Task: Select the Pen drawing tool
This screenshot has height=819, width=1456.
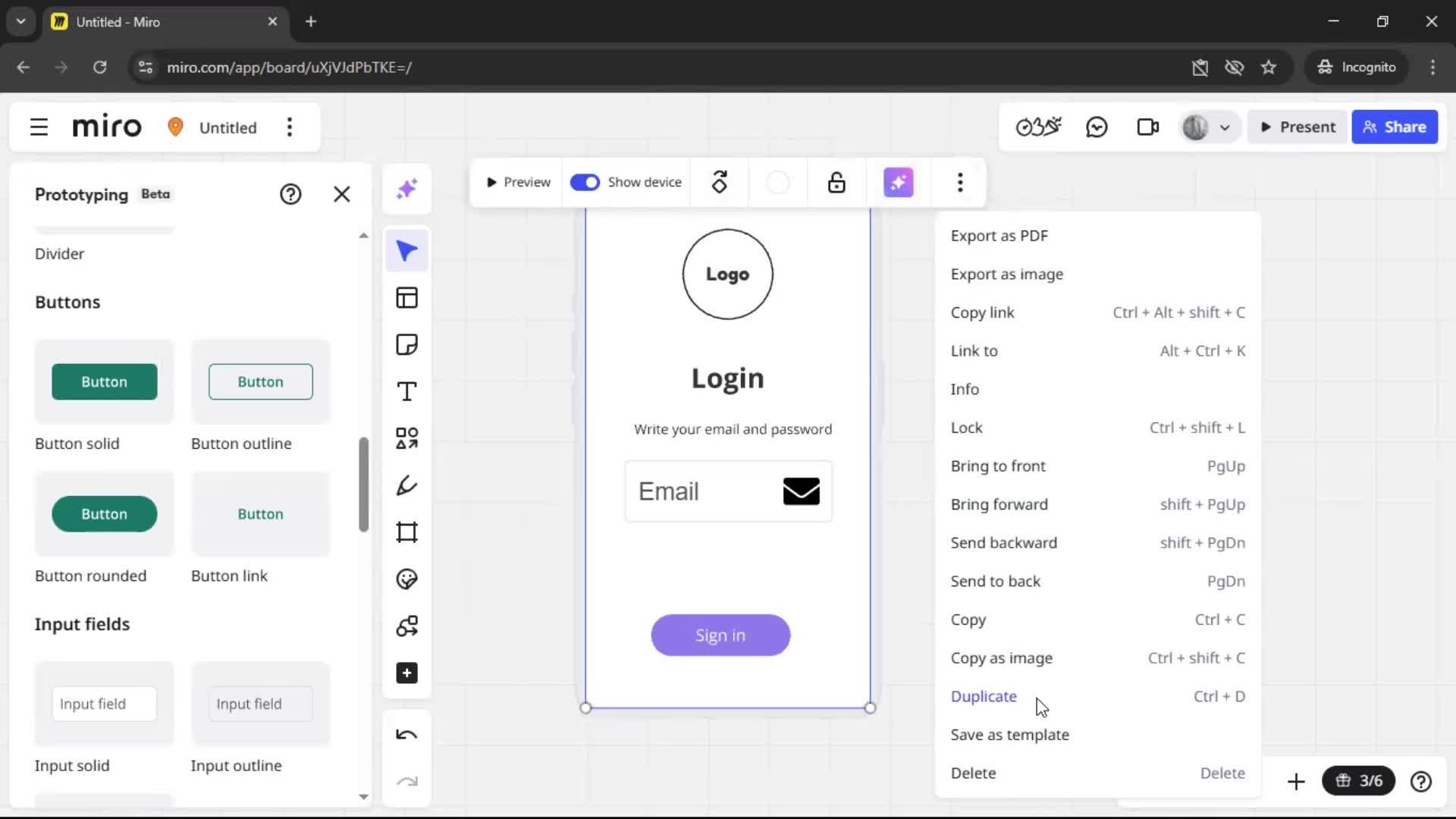Action: click(407, 485)
